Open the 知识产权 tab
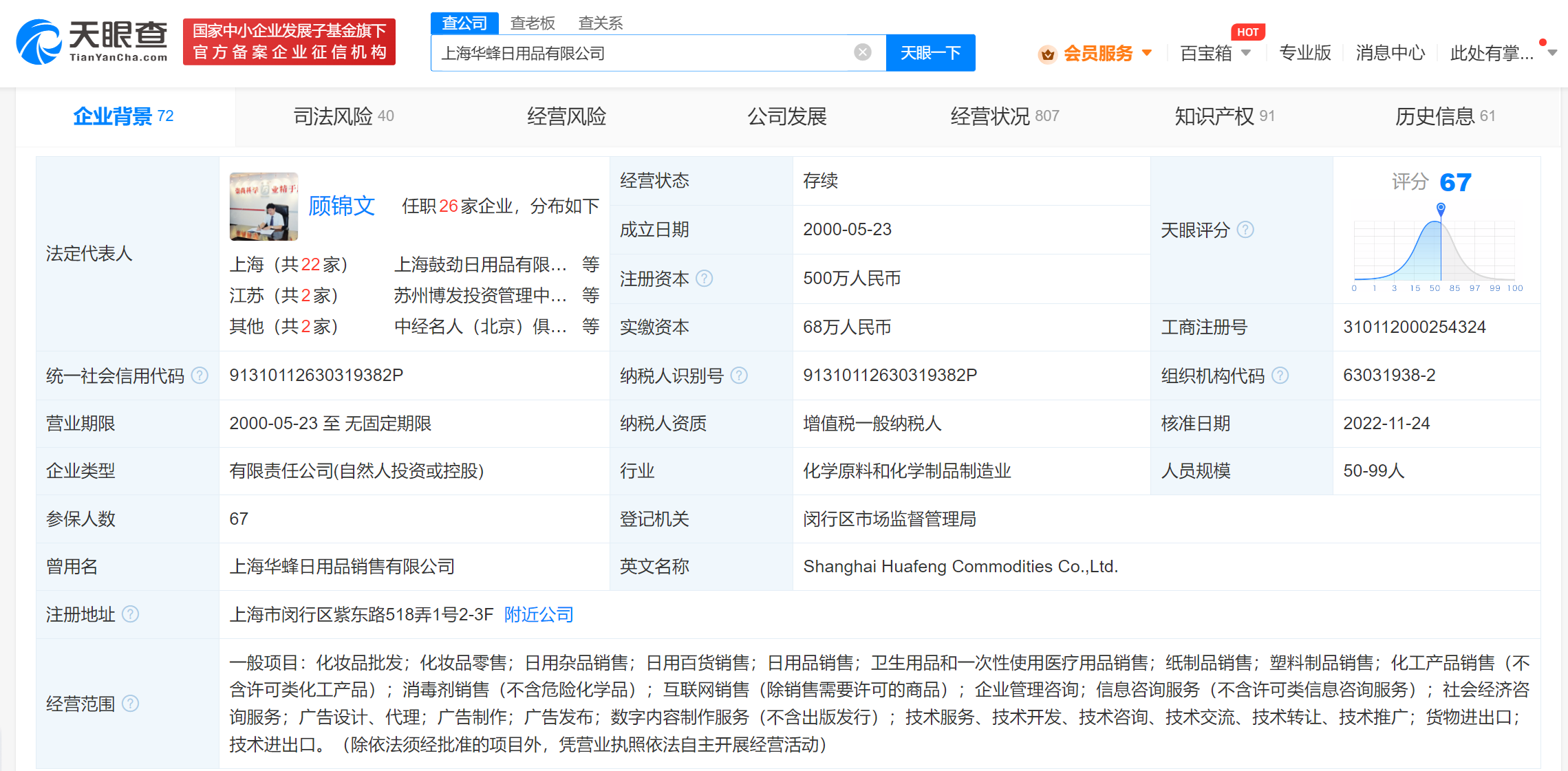This screenshot has width=1568, height=771. (x=1225, y=116)
